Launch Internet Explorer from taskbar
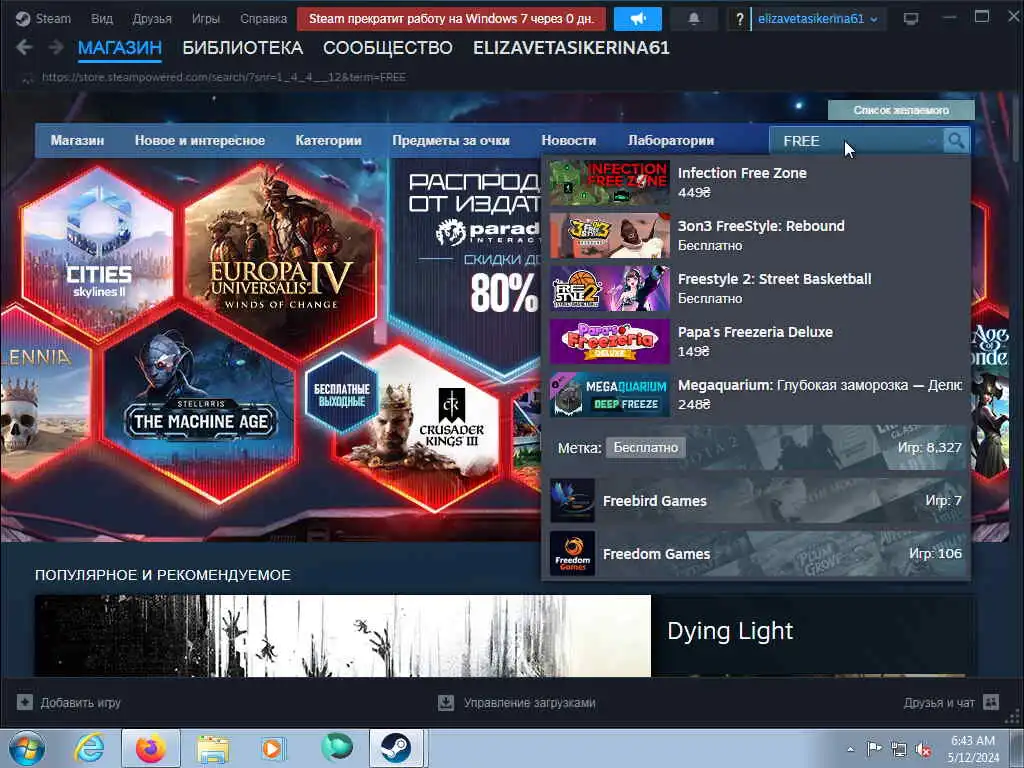1024x768 pixels. 89,748
